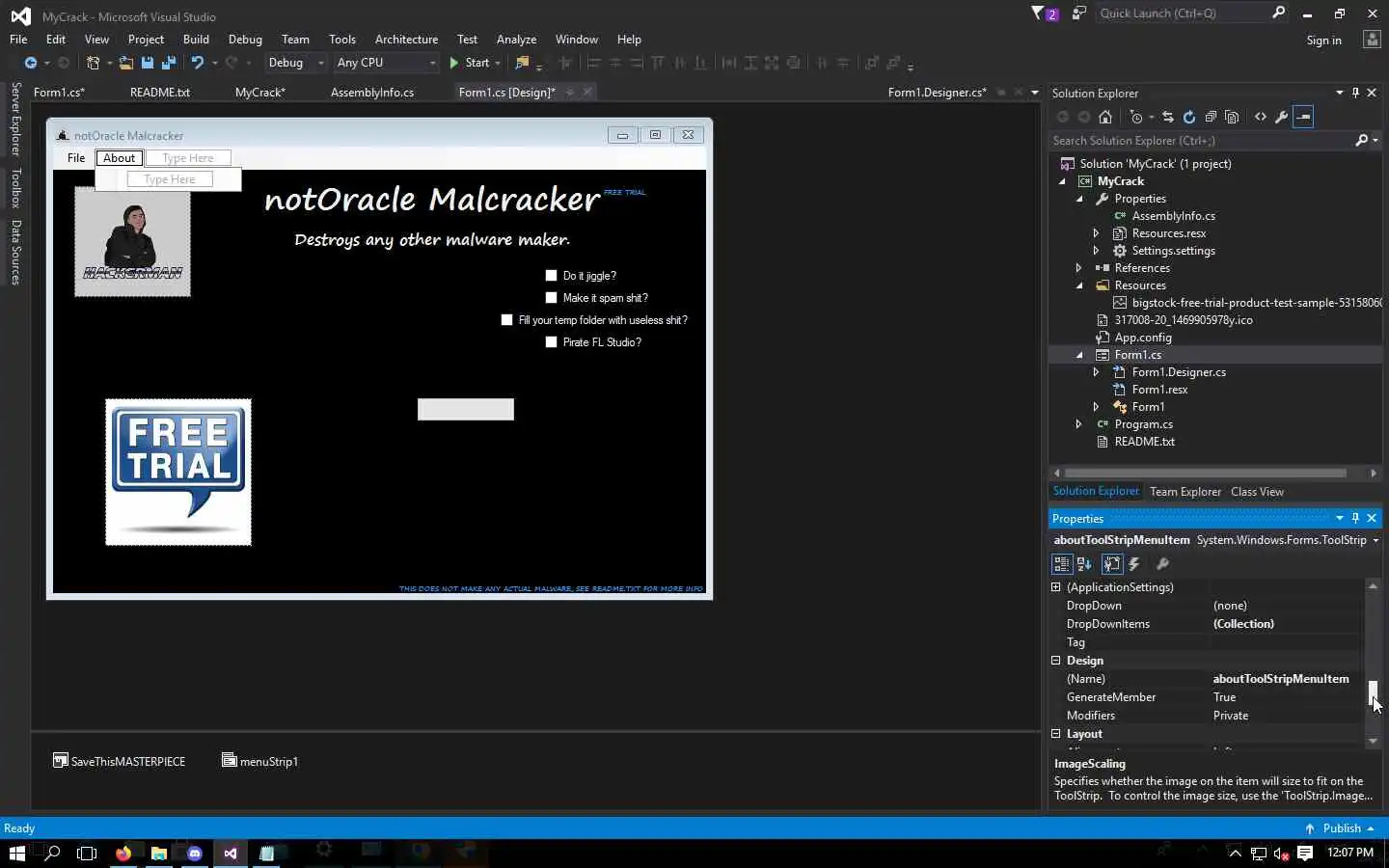Click Publish in the status bar

point(1339,828)
